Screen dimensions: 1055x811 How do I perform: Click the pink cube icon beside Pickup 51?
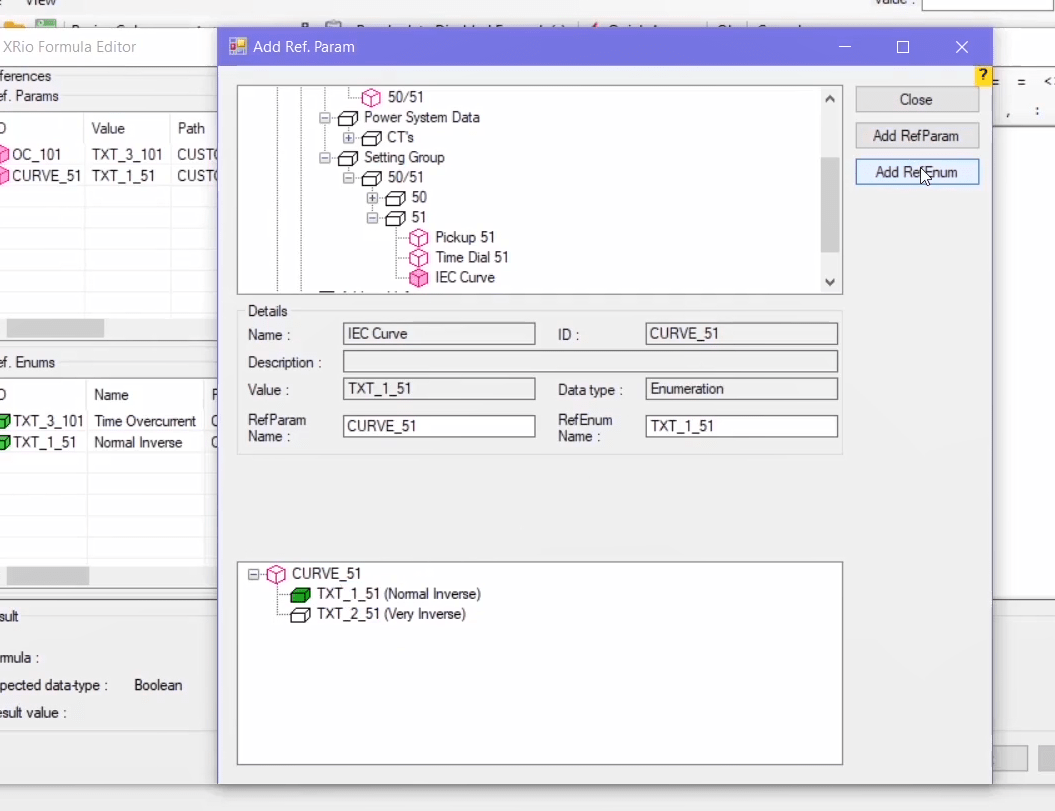point(419,238)
